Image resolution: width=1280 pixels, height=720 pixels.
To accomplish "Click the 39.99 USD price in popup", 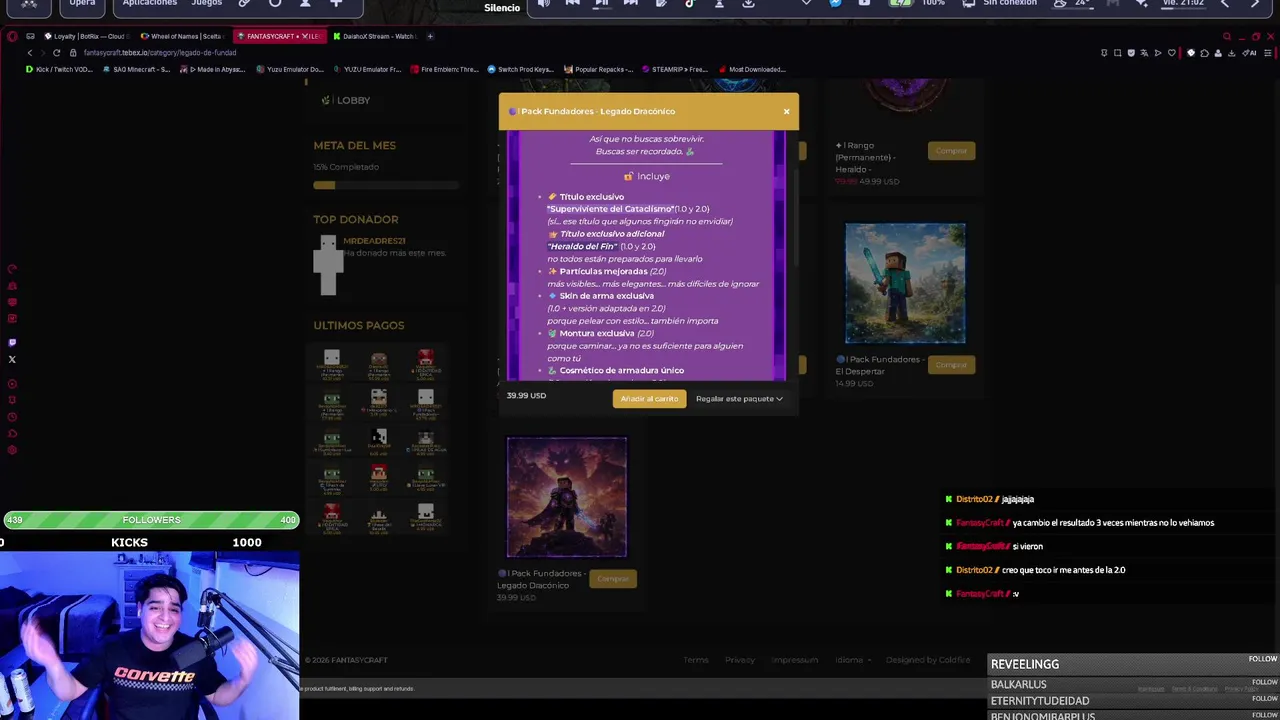I will pyautogui.click(x=526, y=396).
